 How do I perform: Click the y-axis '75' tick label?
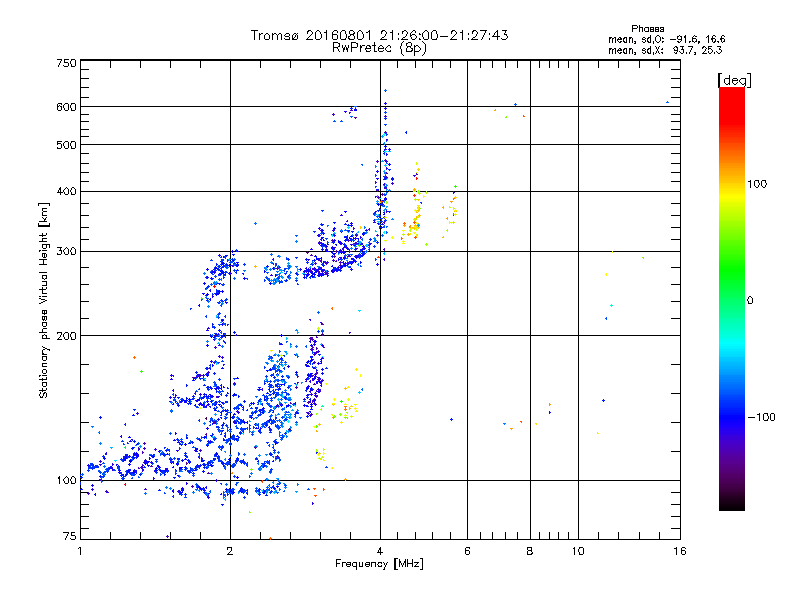tap(70, 536)
